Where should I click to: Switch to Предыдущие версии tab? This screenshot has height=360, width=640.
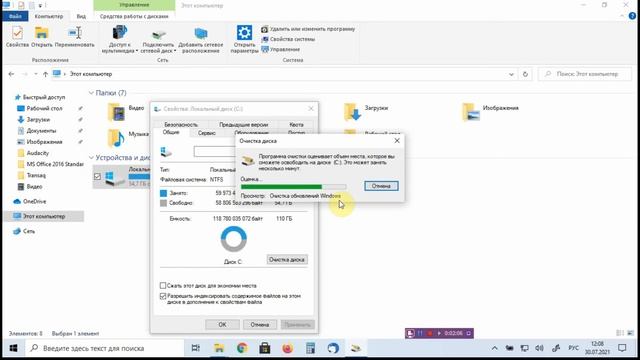click(x=243, y=124)
